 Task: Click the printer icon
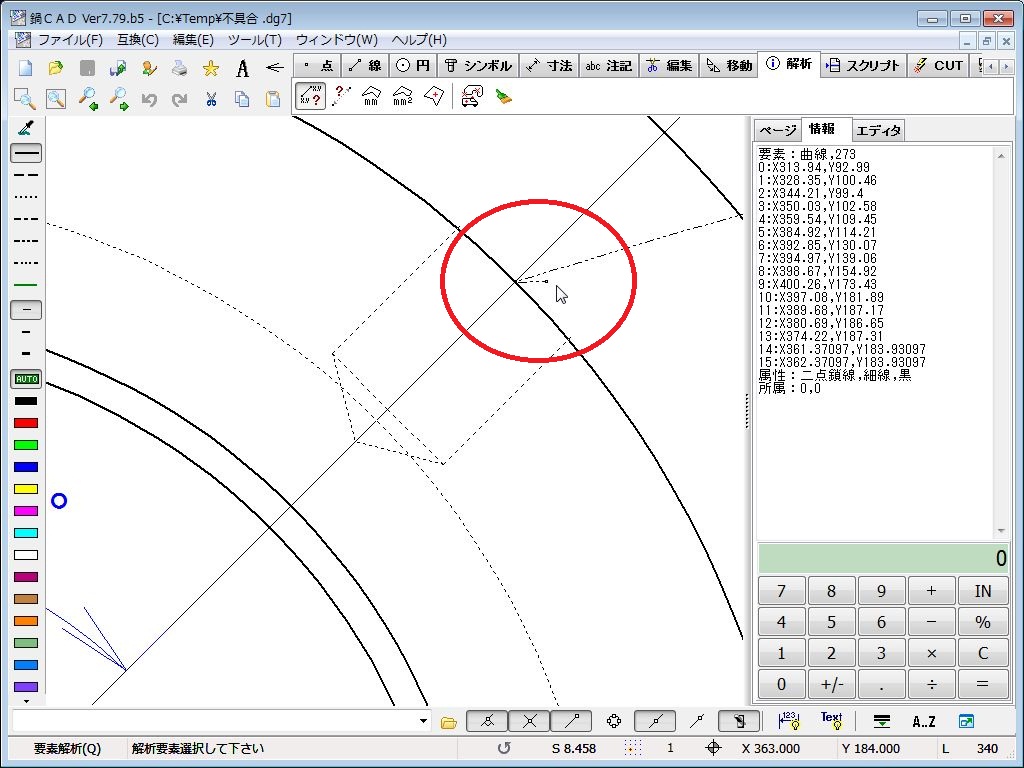point(180,68)
